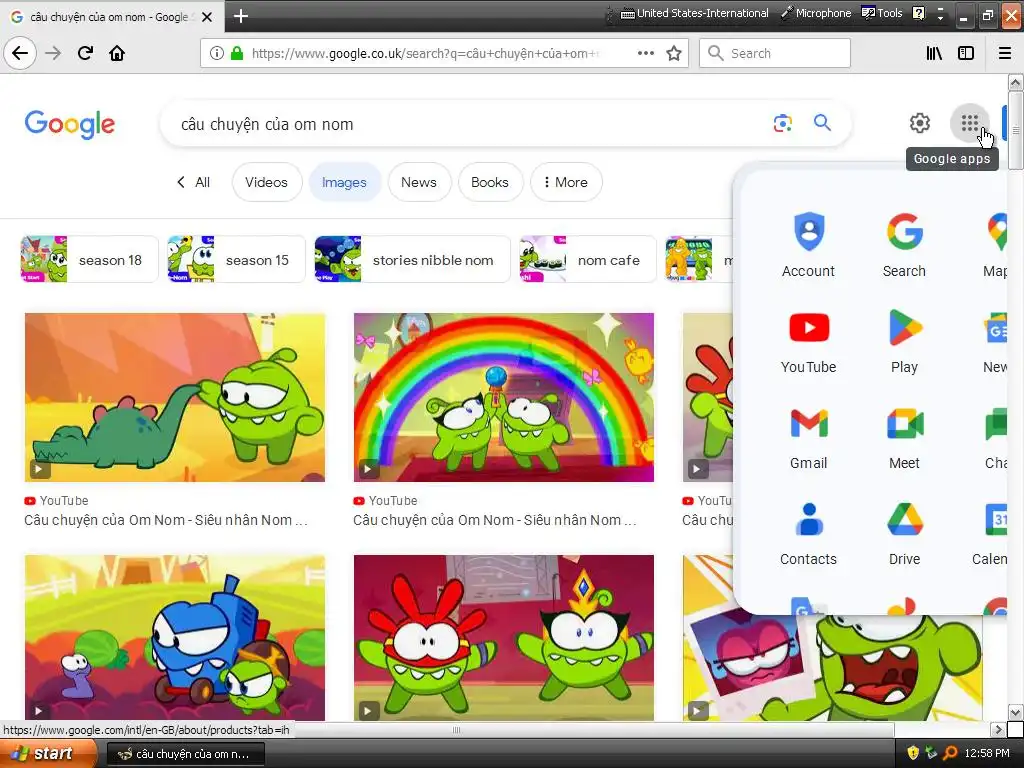Open superhero Om Nom pair thumbnail

pos(504,637)
